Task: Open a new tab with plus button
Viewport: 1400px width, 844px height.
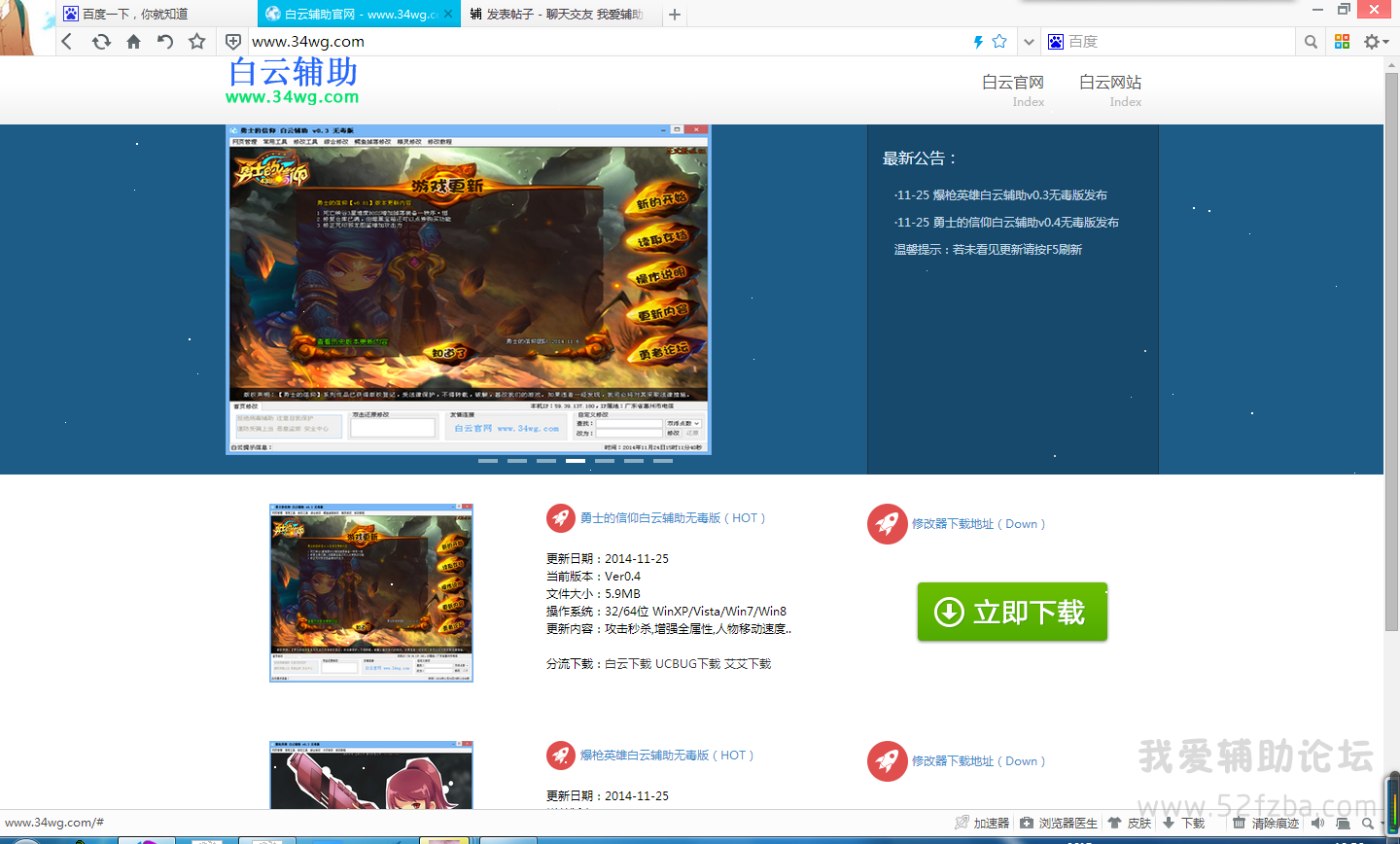Action: click(x=675, y=15)
